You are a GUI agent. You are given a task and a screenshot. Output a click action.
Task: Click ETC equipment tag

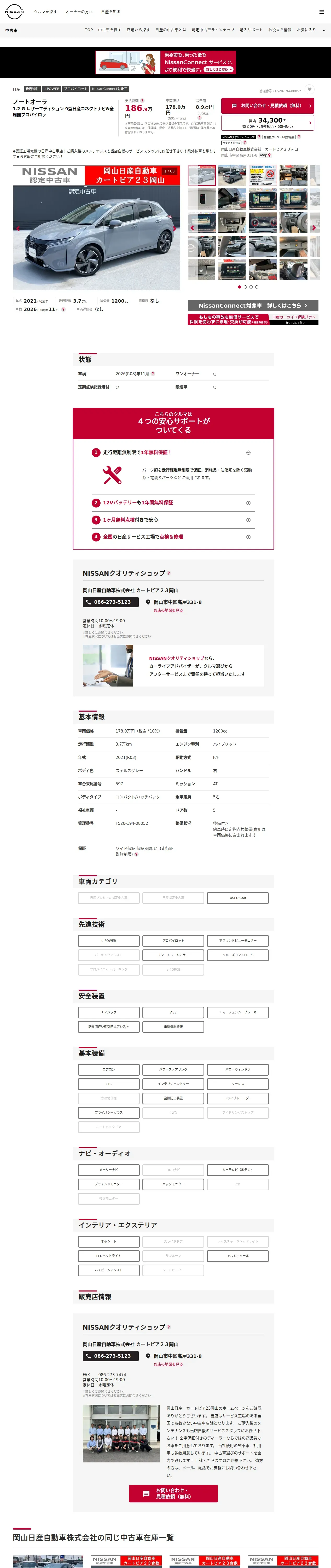(x=109, y=1084)
